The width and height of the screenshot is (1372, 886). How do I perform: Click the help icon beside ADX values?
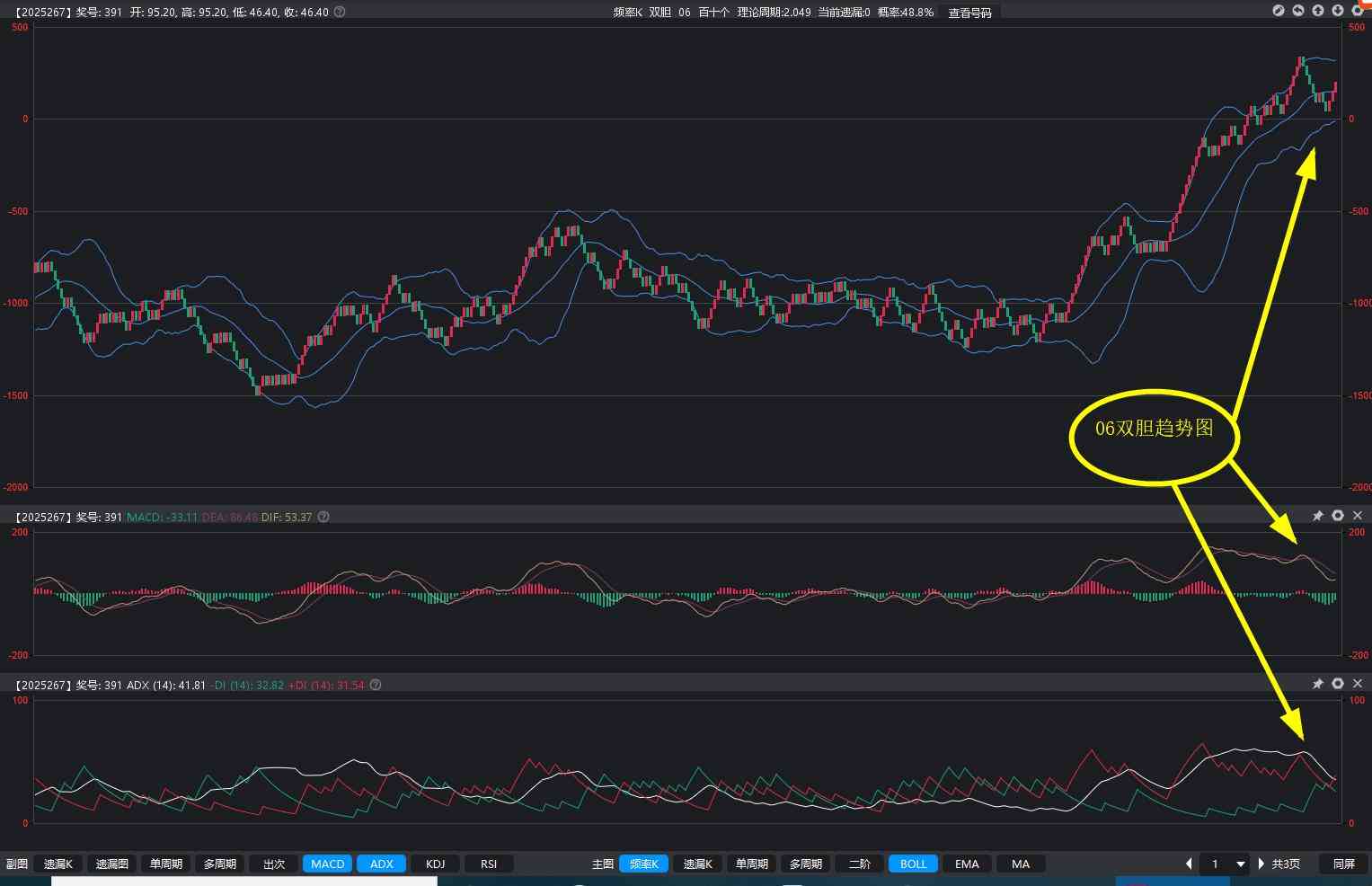376,685
